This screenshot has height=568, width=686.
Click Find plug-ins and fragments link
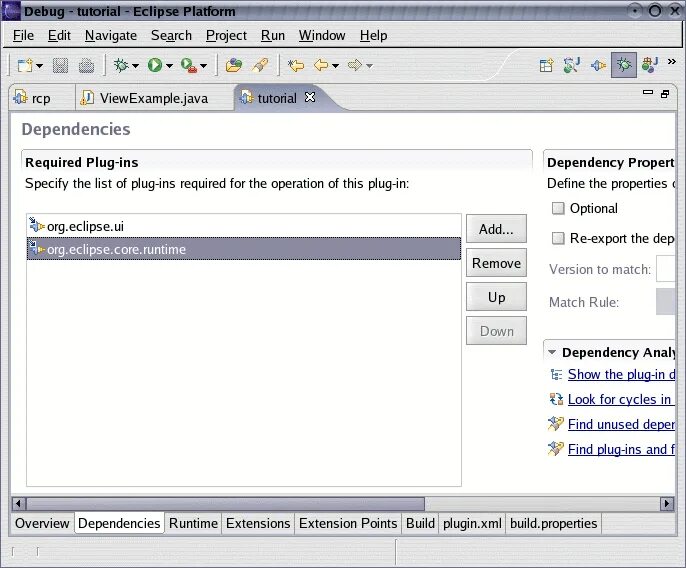[x=621, y=449]
